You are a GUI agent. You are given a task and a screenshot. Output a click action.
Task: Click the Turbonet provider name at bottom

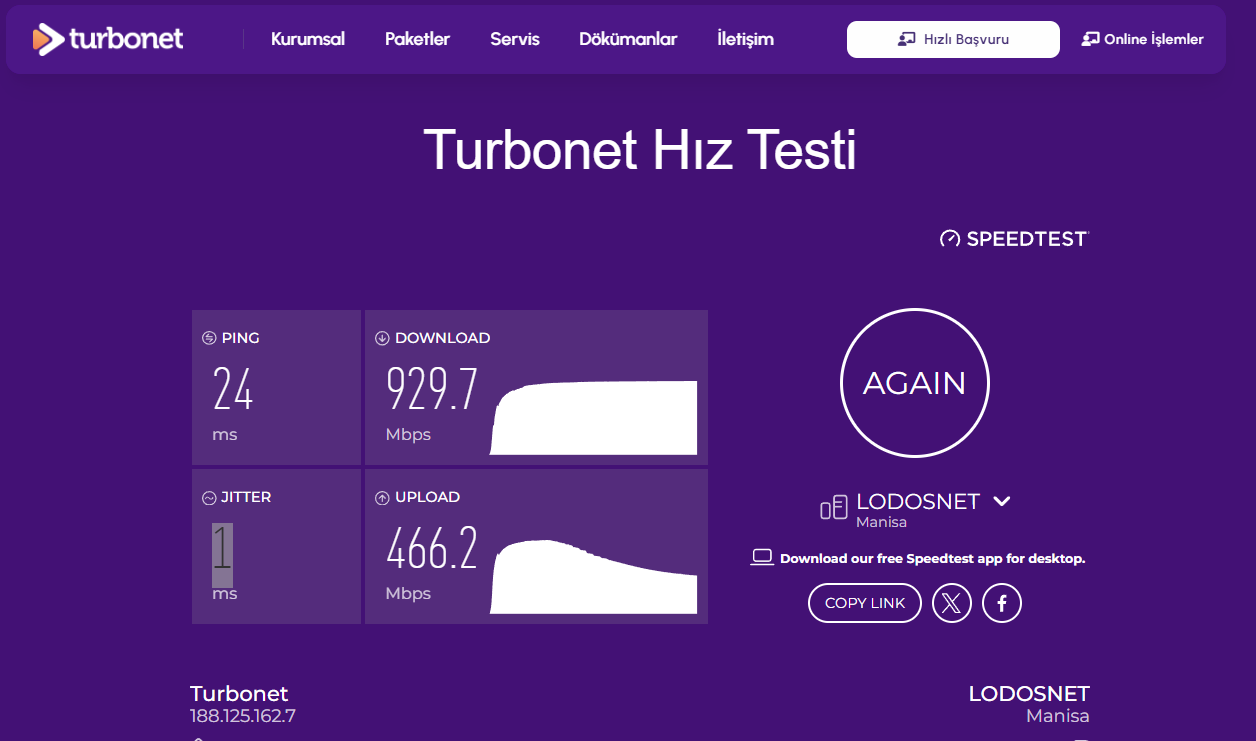point(239,694)
